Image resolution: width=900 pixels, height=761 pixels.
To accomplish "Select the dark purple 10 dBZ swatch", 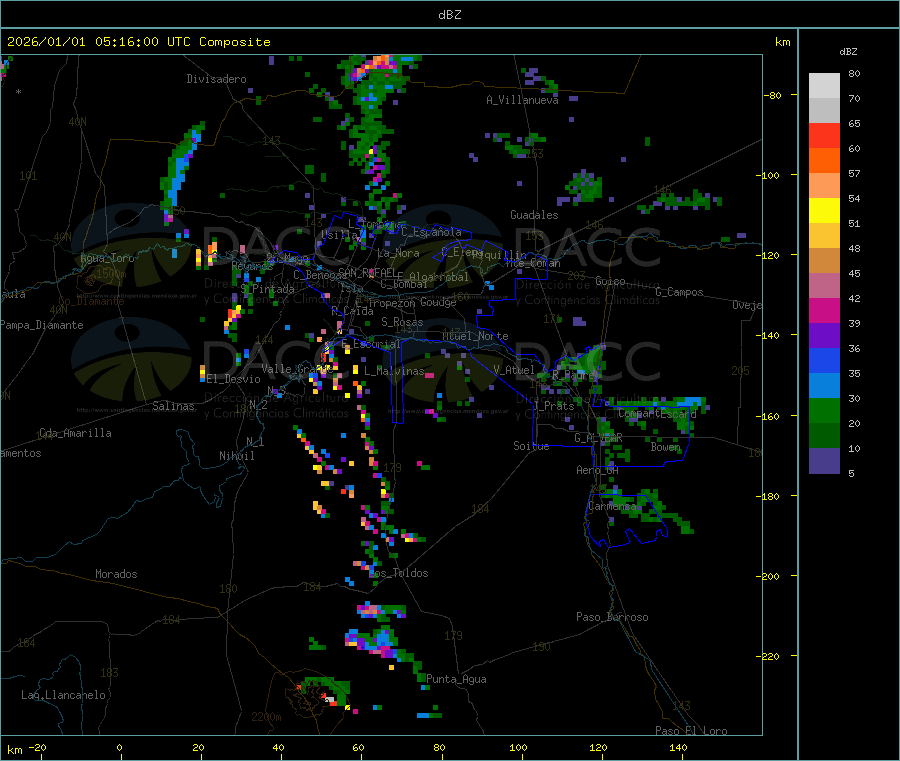I will (824, 460).
